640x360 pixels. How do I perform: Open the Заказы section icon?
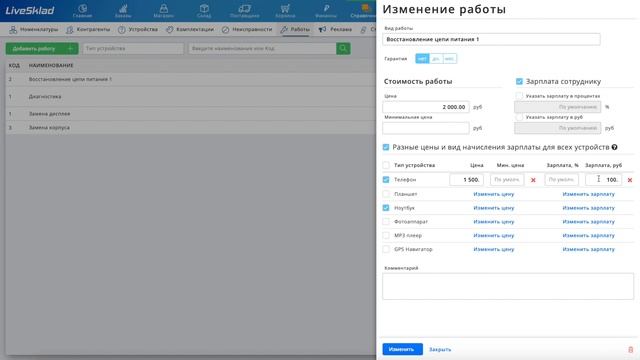[x=123, y=9]
